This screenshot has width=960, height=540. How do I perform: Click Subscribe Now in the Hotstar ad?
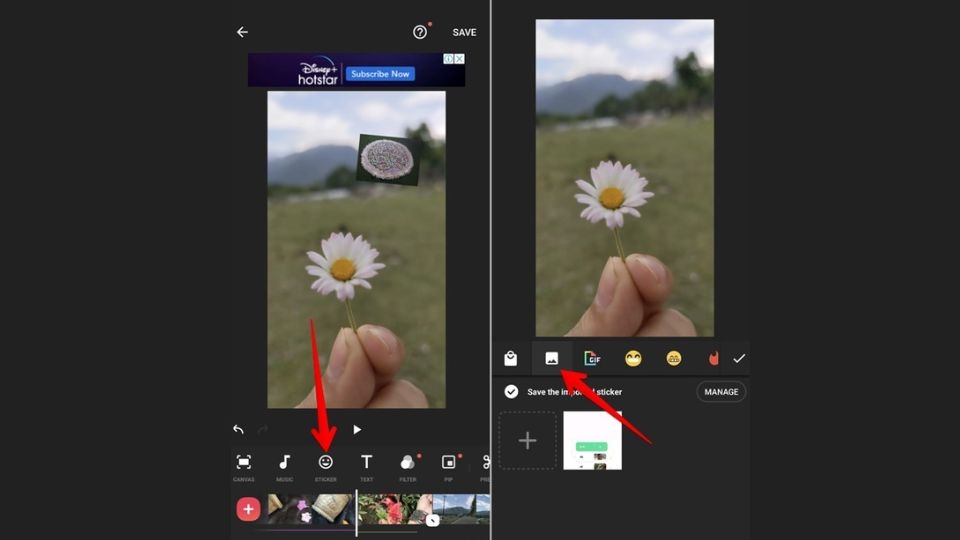(x=380, y=74)
